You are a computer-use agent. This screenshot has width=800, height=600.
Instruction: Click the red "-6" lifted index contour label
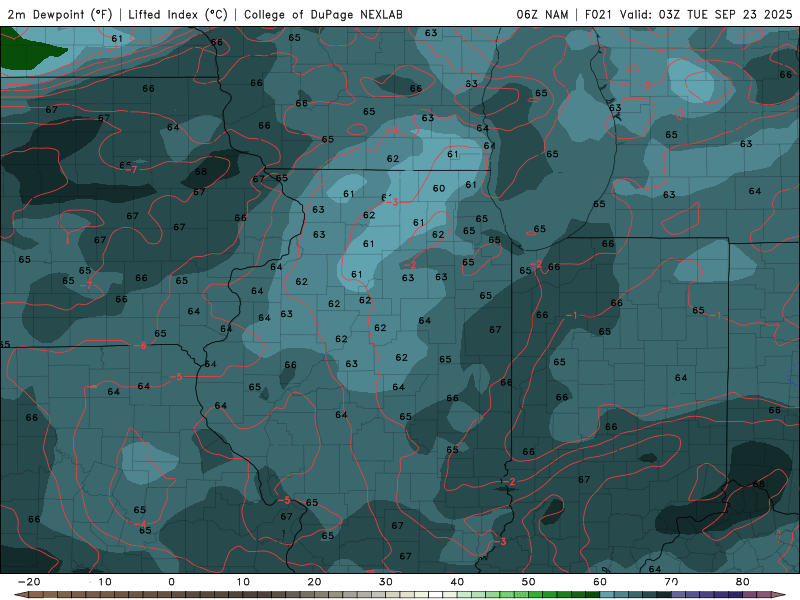(x=141, y=345)
